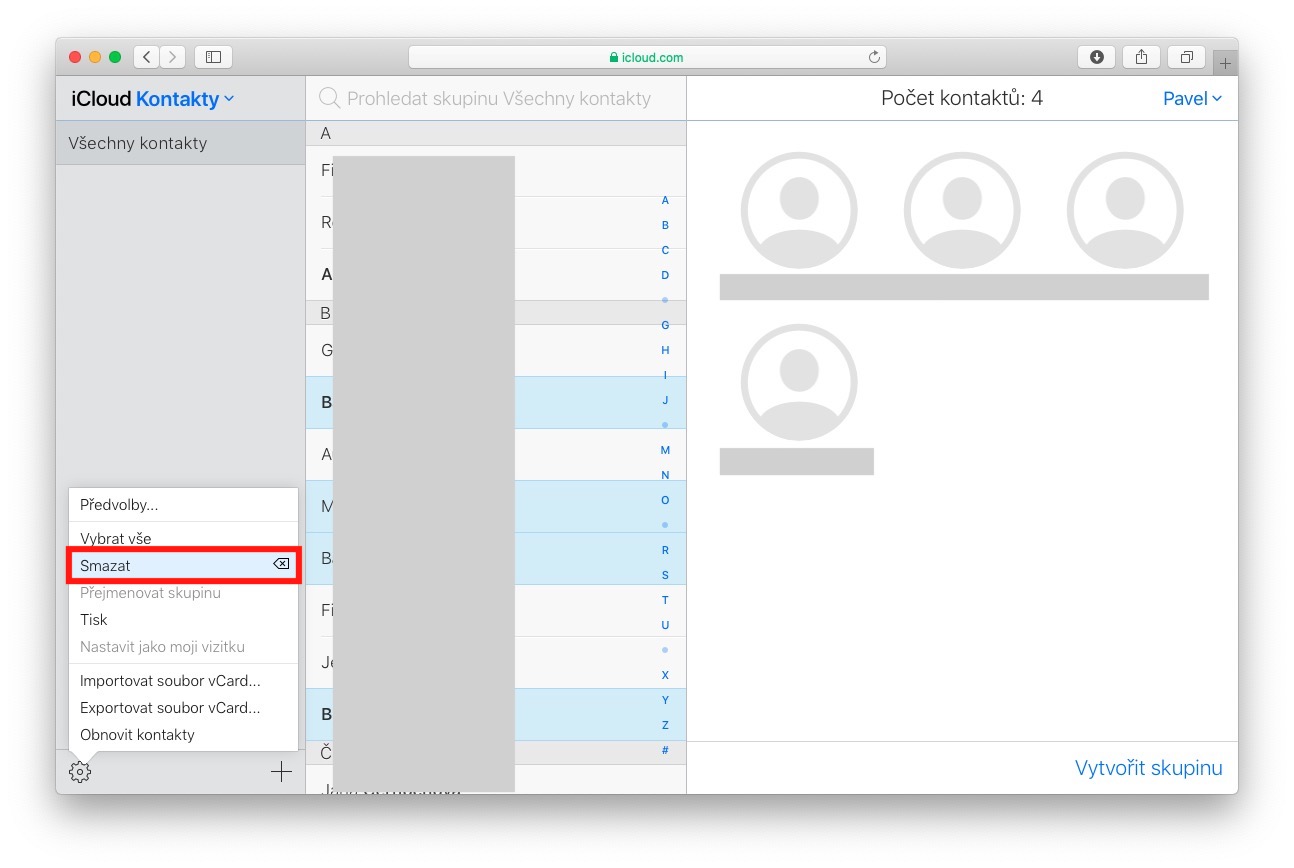Image resolution: width=1294 pixels, height=868 pixels.
Task: Jump to letter R in index
Action: (x=665, y=550)
